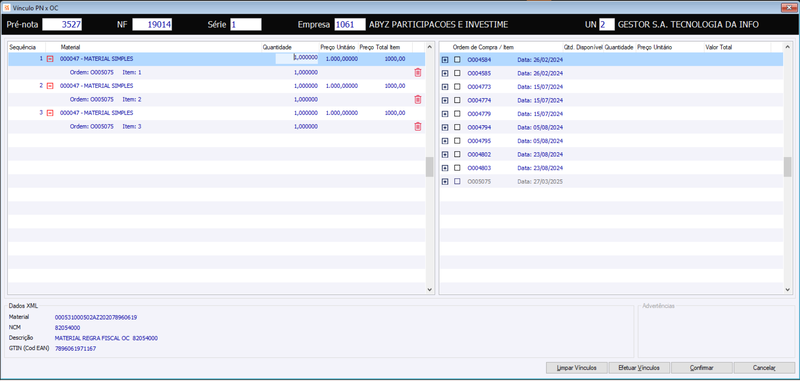
Task: Click purchase orders list scrollbar thumb
Action: [788, 167]
